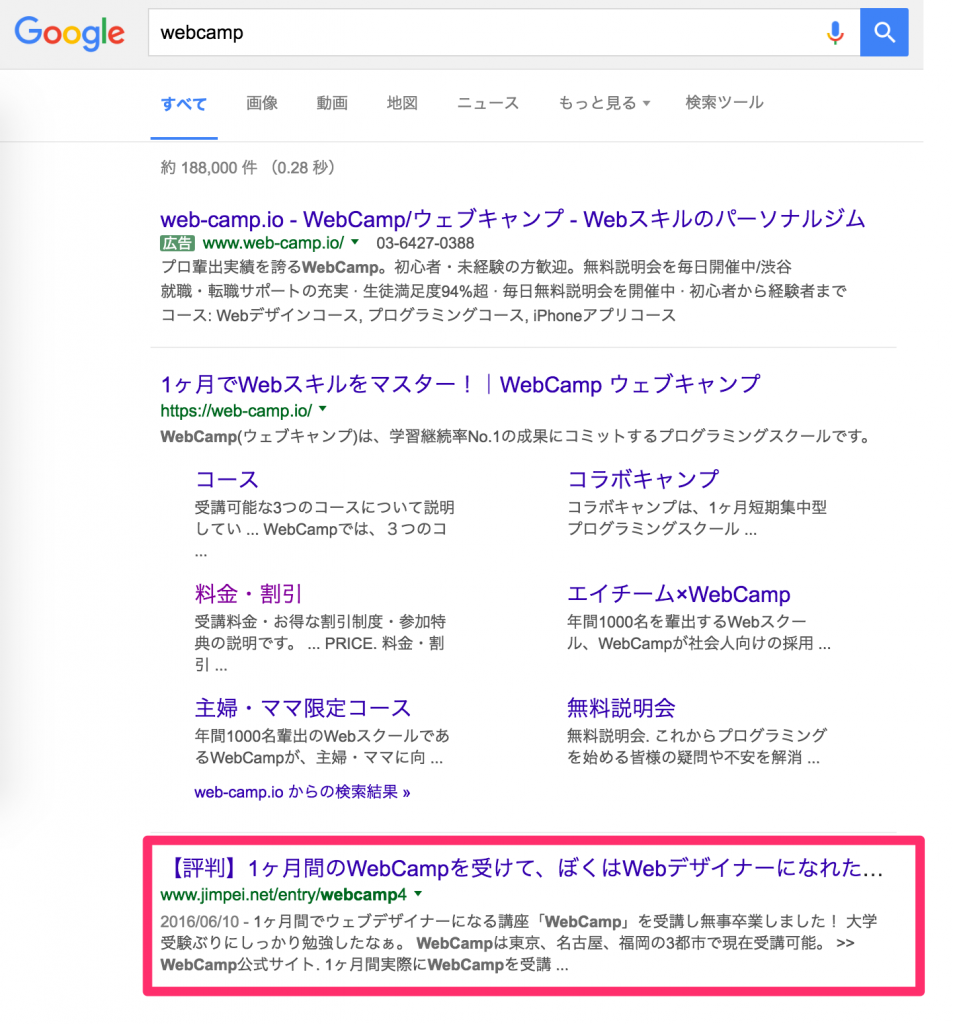
Task: Click the blue search magnifier button
Action: [884, 32]
